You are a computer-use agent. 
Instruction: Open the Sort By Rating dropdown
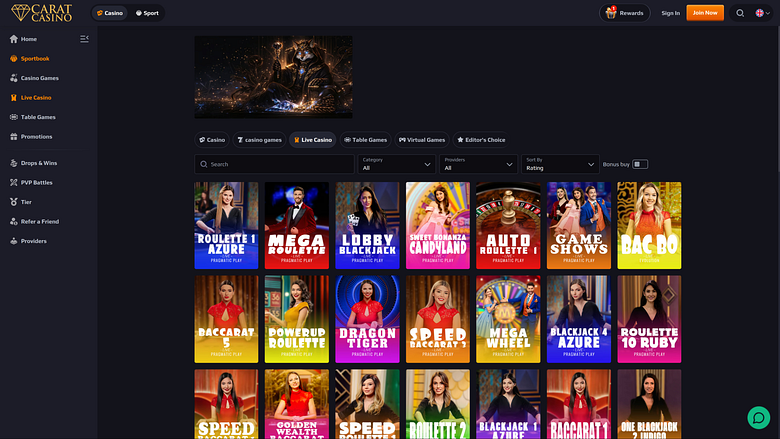point(560,164)
